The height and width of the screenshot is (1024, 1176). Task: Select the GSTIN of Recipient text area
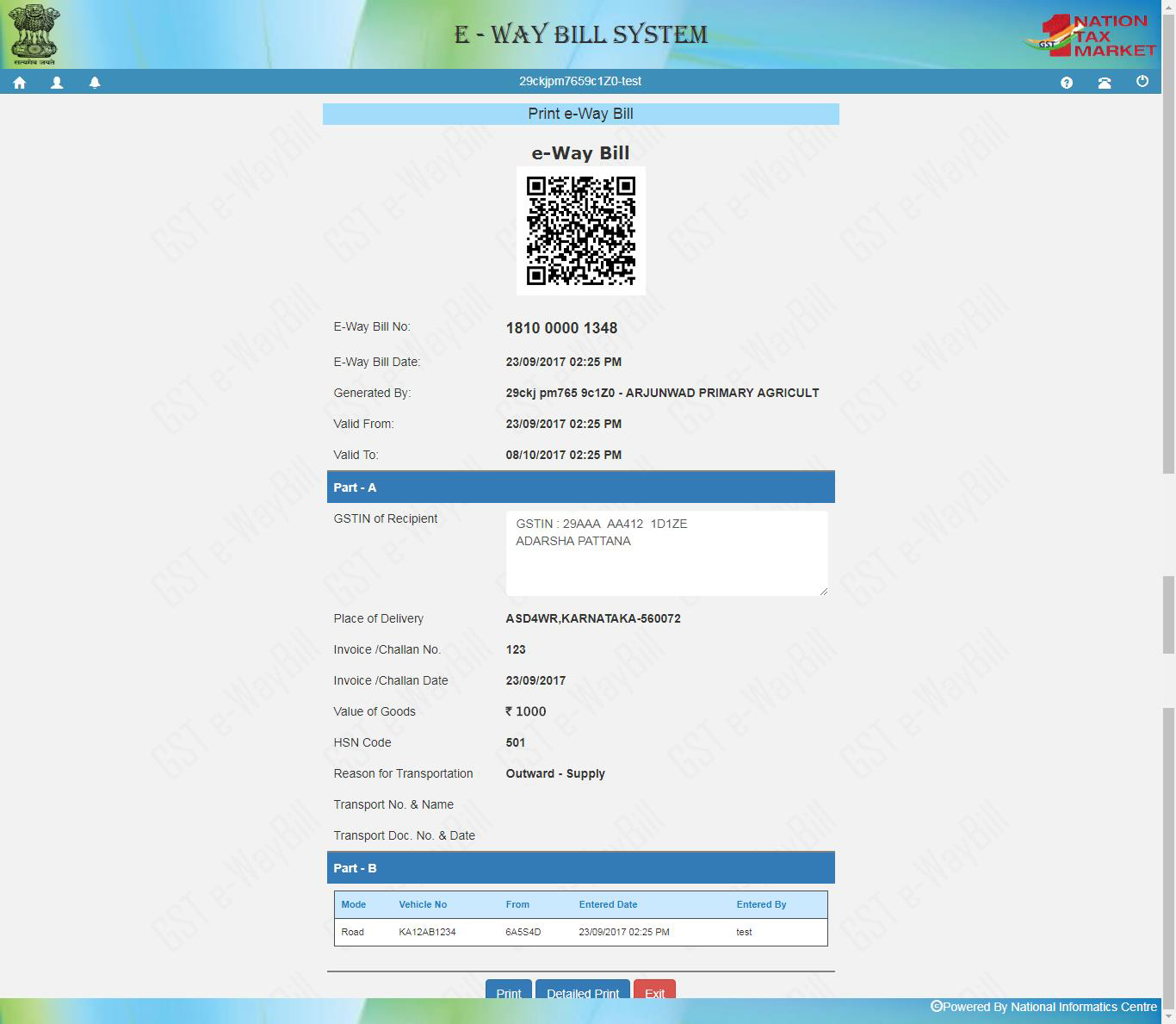tap(666, 553)
